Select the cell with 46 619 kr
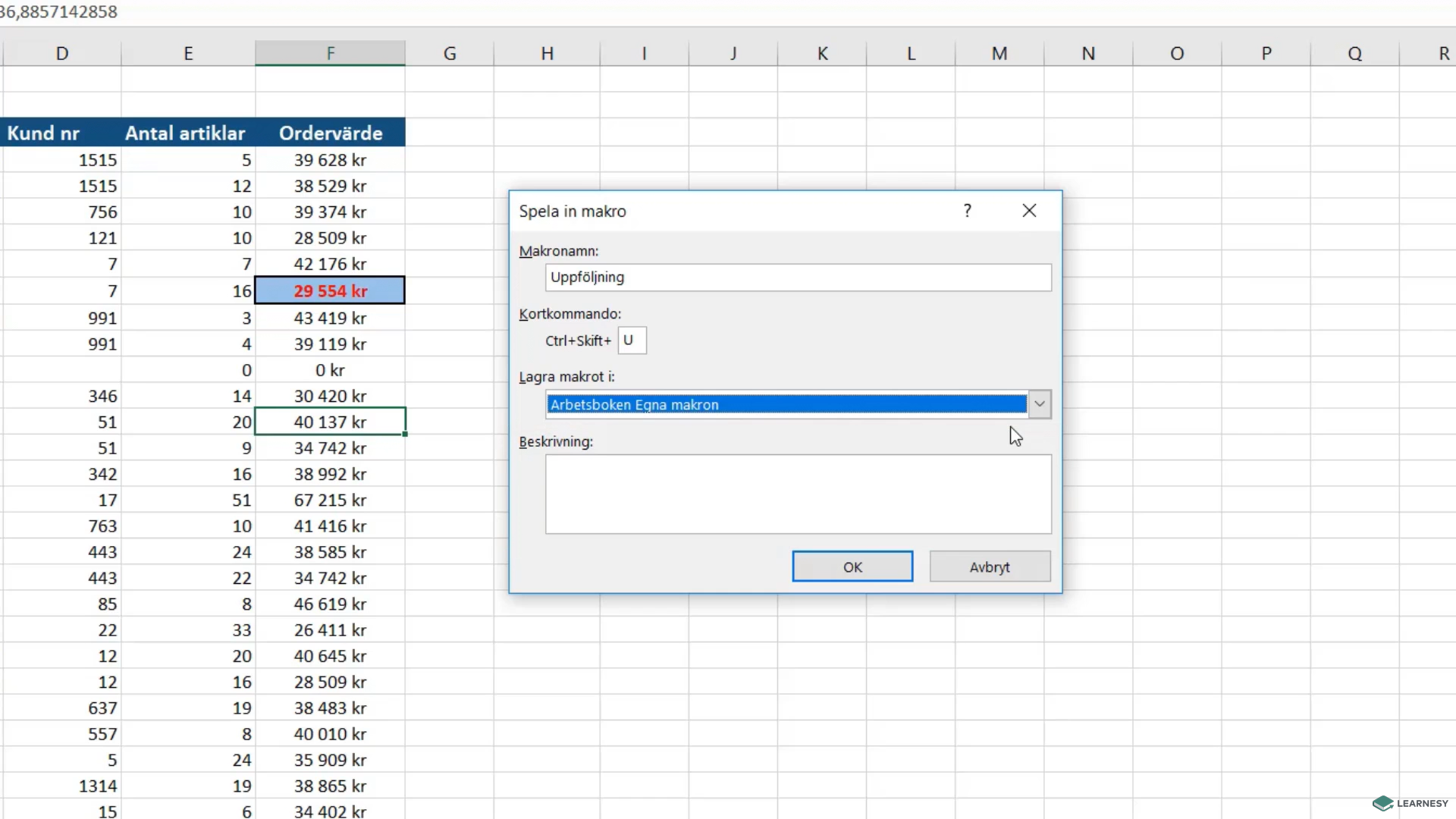Image resolution: width=1456 pixels, height=819 pixels. [x=330, y=604]
